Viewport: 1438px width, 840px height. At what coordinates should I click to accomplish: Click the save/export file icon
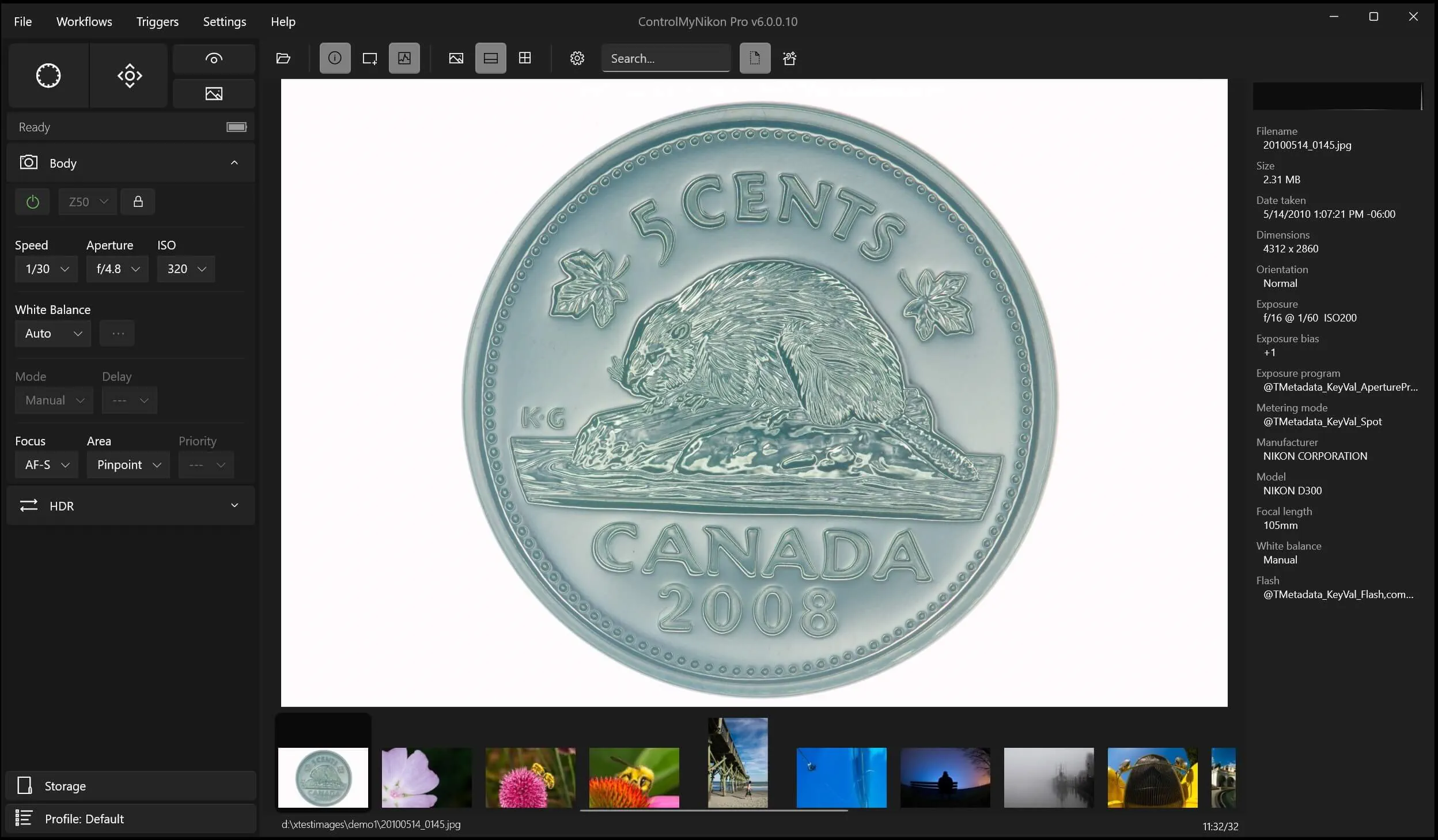(755, 58)
